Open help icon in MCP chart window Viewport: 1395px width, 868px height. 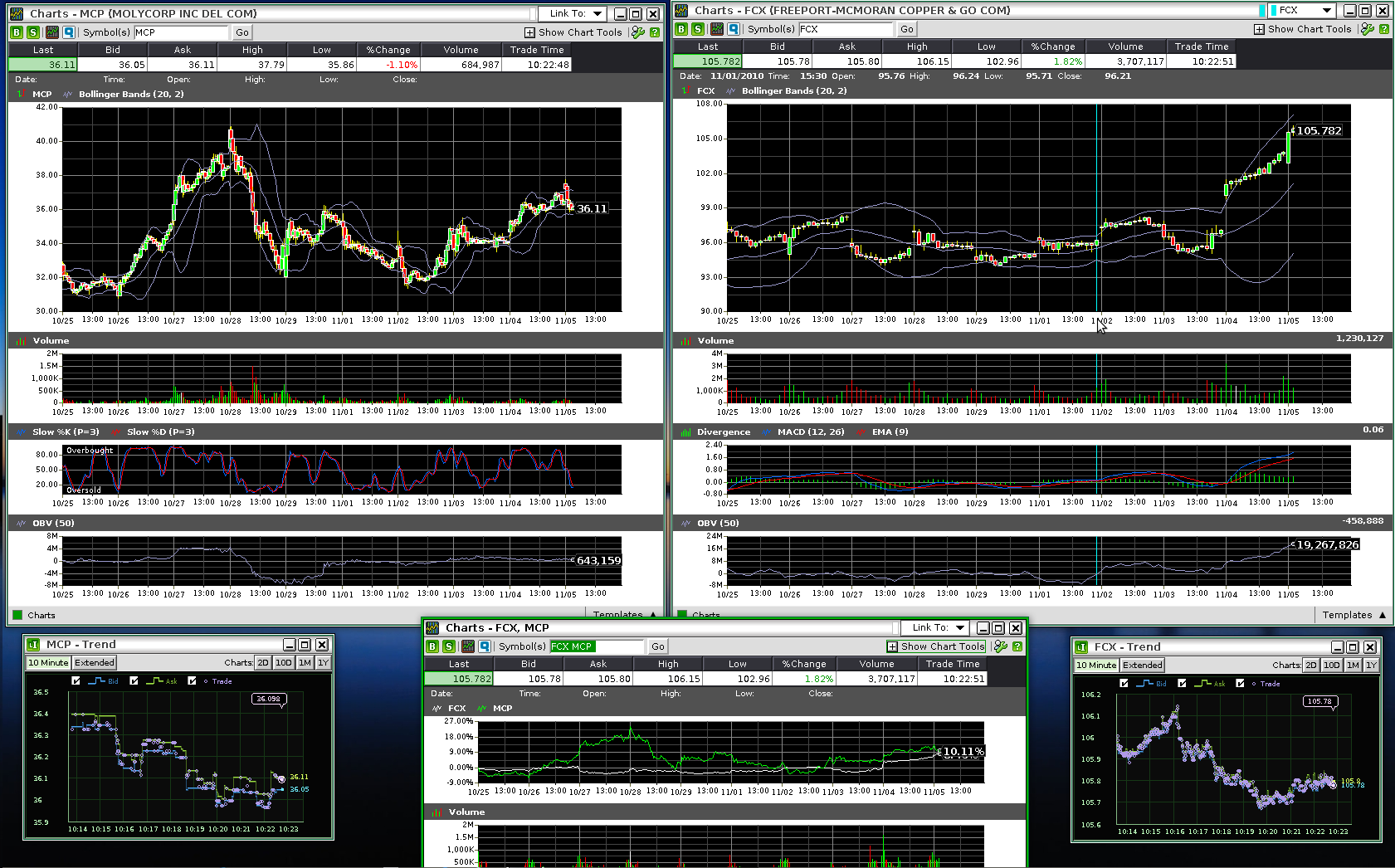point(655,32)
